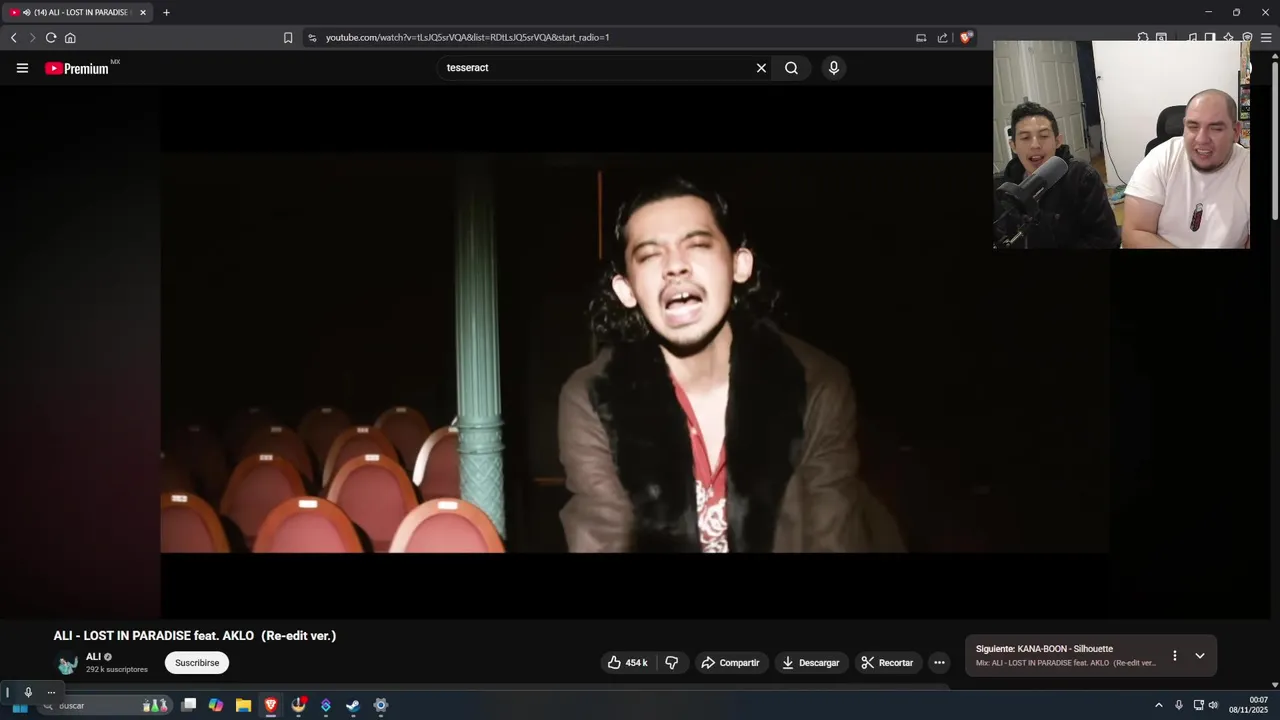Go to the YouTube Premium home logo
This screenshot has width=1280, height=720.
pyautogui.click(x=77, y=68)
